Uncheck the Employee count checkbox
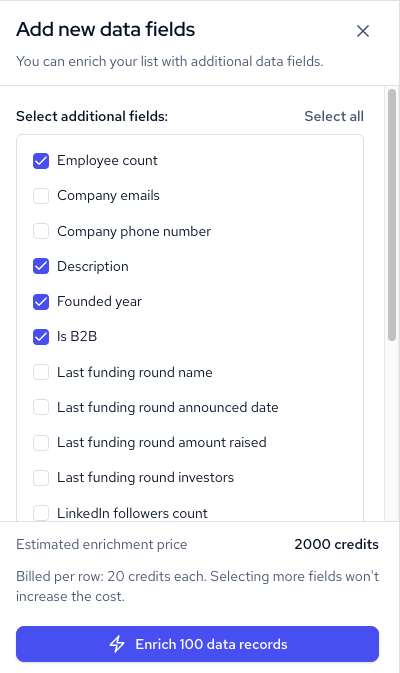The width and height of the screenshot is (400, 673). tap(41, 161)
